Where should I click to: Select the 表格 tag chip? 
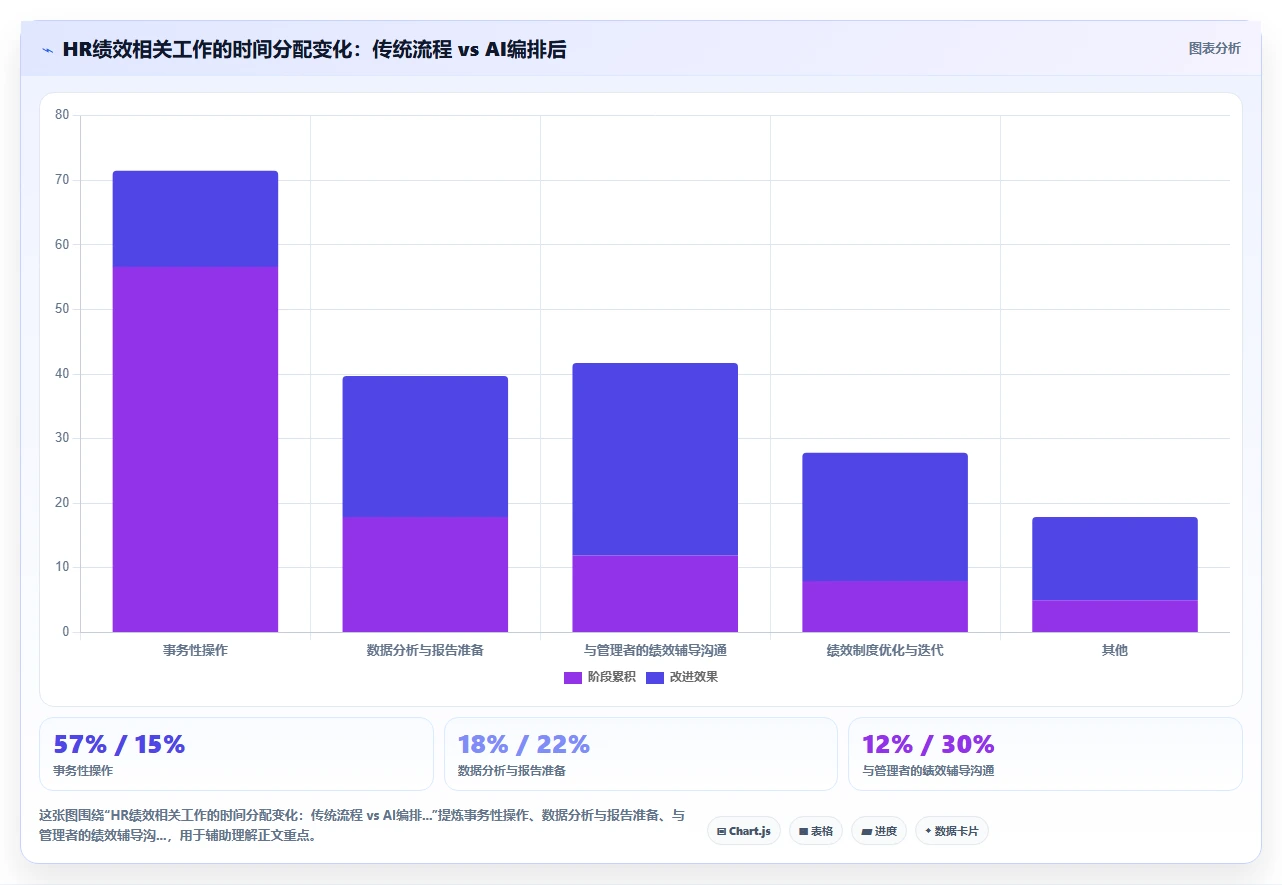point(816,831)
